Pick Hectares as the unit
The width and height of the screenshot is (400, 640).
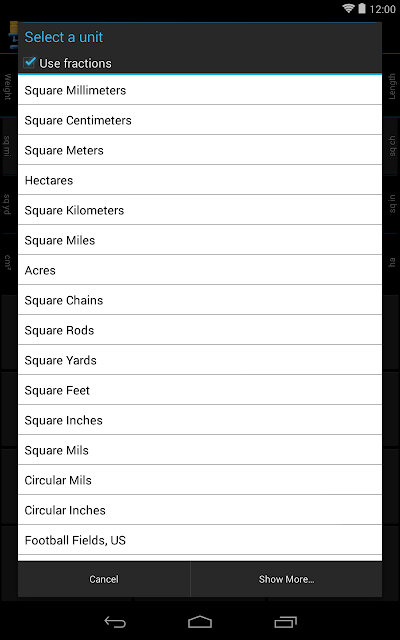[x=200, y=180]
